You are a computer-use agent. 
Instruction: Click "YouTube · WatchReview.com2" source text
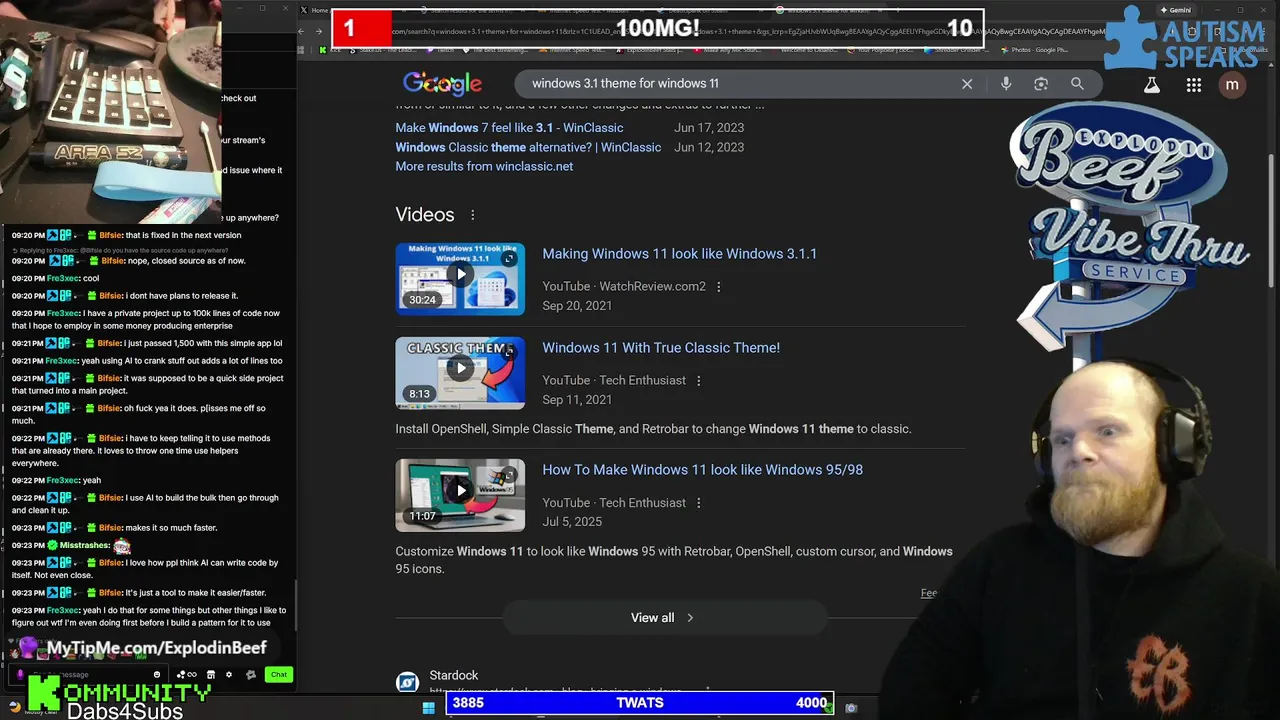click(x=624, y=287)
